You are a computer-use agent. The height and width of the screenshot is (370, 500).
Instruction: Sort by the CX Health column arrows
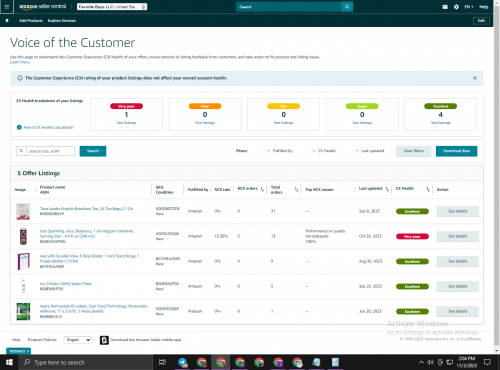click(x=428, y=189)
